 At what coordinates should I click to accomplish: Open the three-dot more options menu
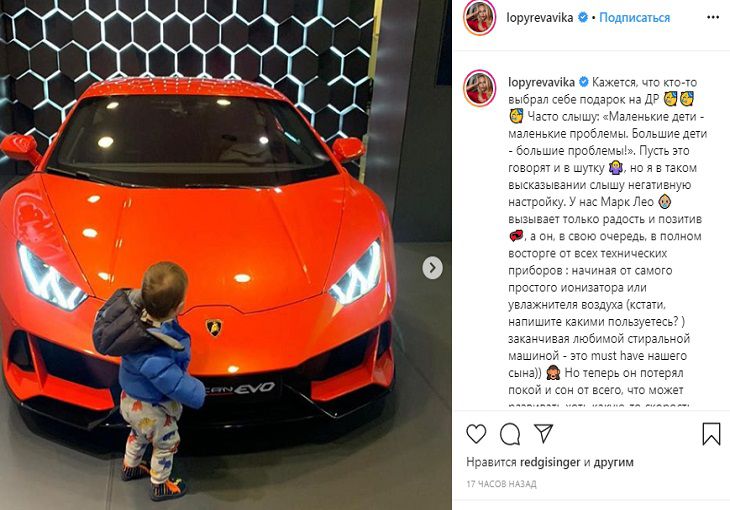pos(713,17)
